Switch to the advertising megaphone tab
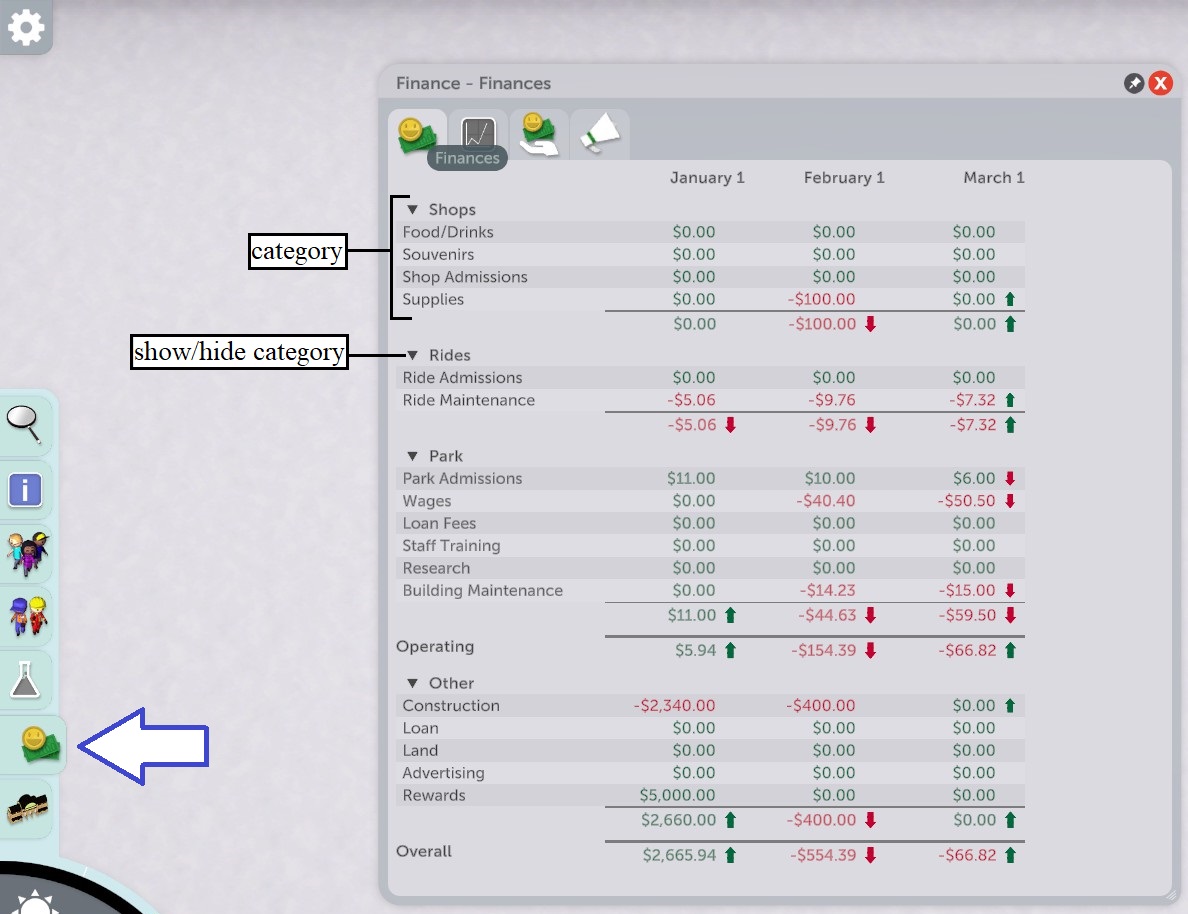Viewport: 1188px width, 914px height. point(599,134)
